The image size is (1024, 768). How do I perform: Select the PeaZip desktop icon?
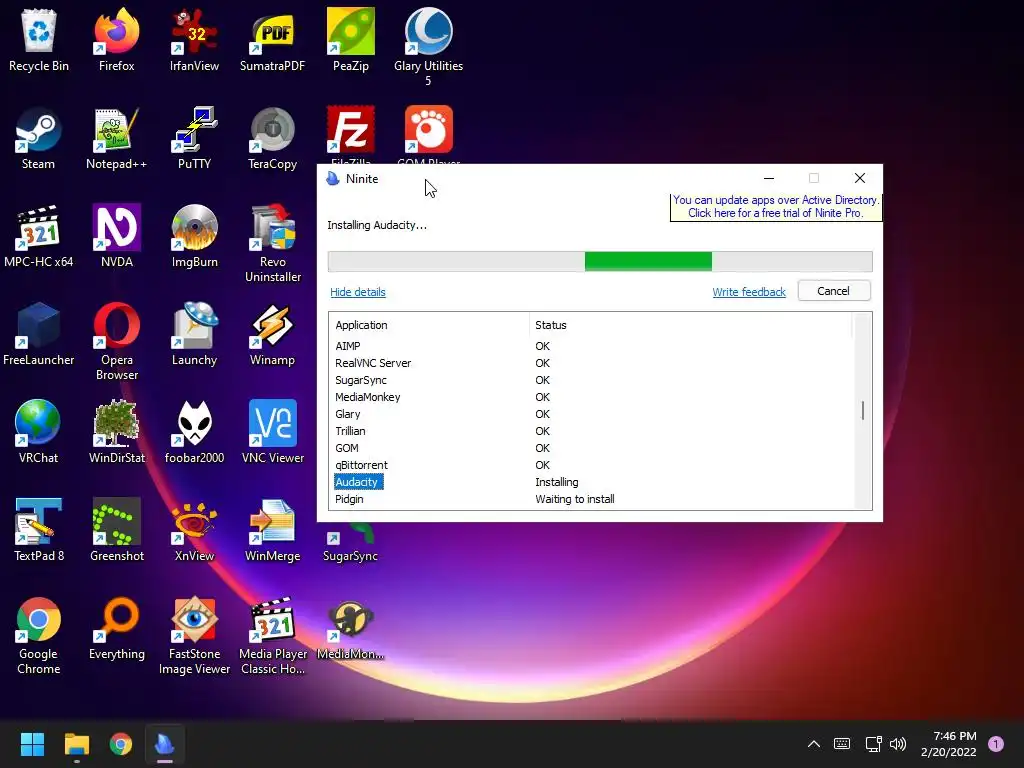(351, 39)
